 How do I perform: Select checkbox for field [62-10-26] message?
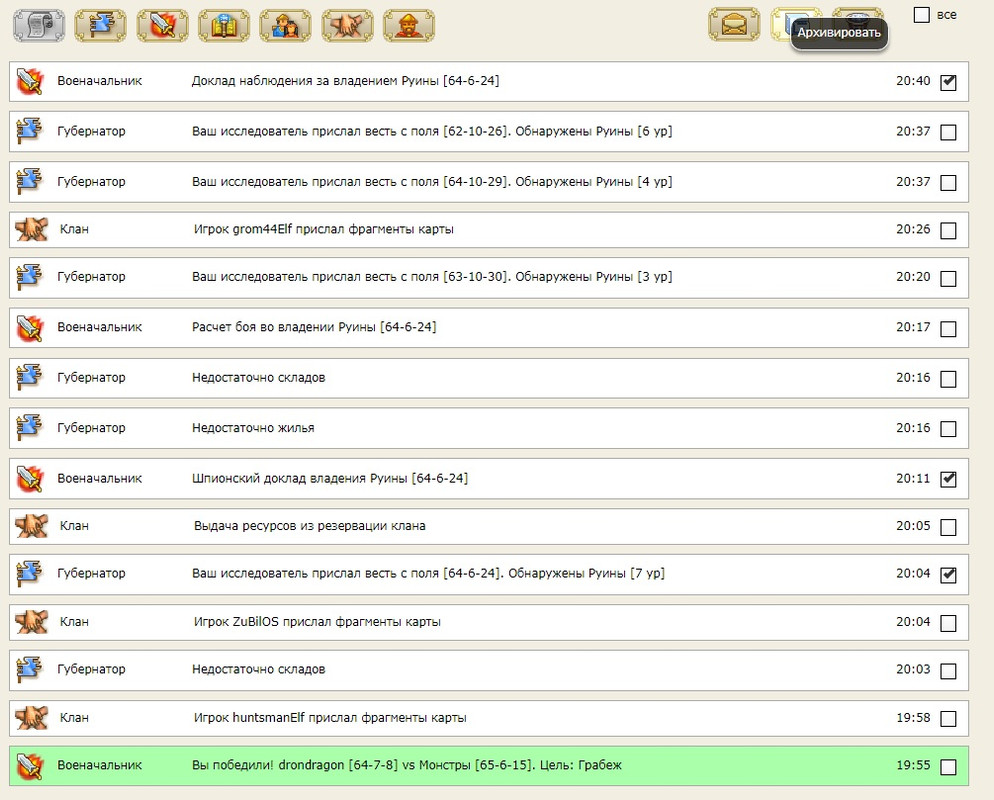tap(948, 132)
